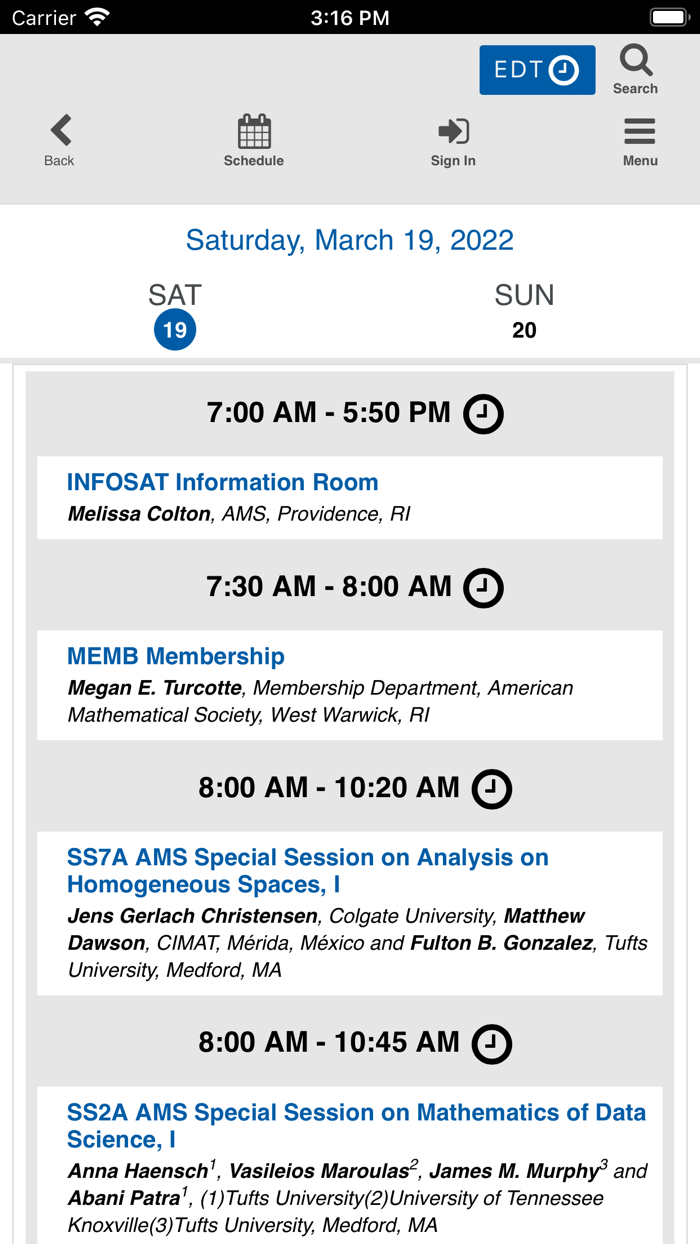This screenshot has width=700, height=1244.
Task: Tap clock icon beside 7:00 AM - 5:50 PM
Action: (x=483, y=414)
